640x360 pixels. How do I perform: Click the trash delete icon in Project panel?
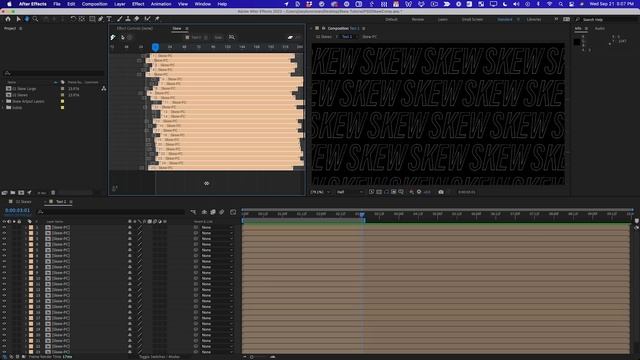(53, 193)
